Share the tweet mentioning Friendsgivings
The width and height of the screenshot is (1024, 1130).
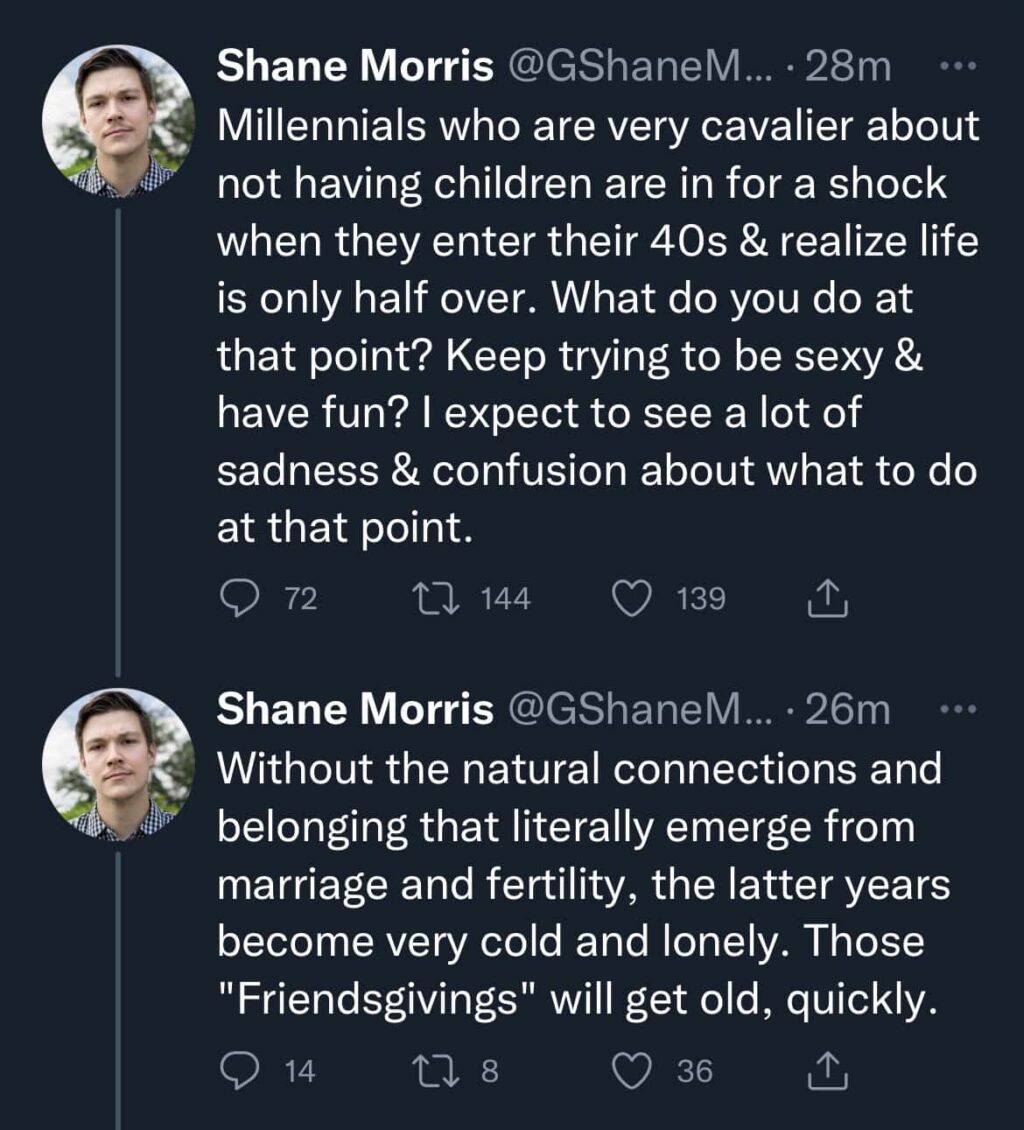[x=827, y=1070]
